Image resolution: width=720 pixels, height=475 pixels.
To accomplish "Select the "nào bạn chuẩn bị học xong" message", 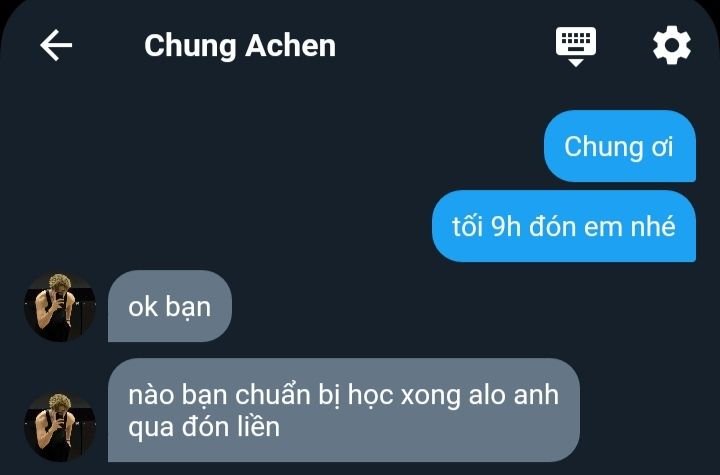I will click(x=343, y=410).
